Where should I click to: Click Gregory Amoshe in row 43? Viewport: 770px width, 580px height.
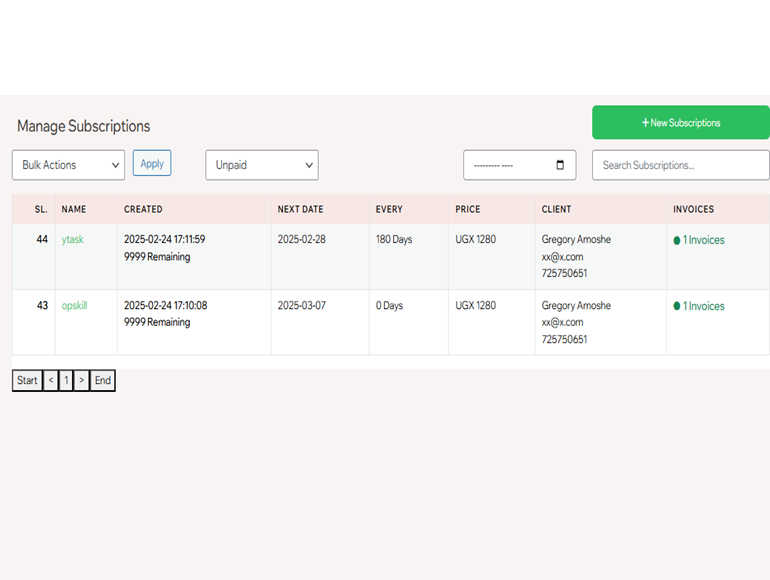coord(576,305)
